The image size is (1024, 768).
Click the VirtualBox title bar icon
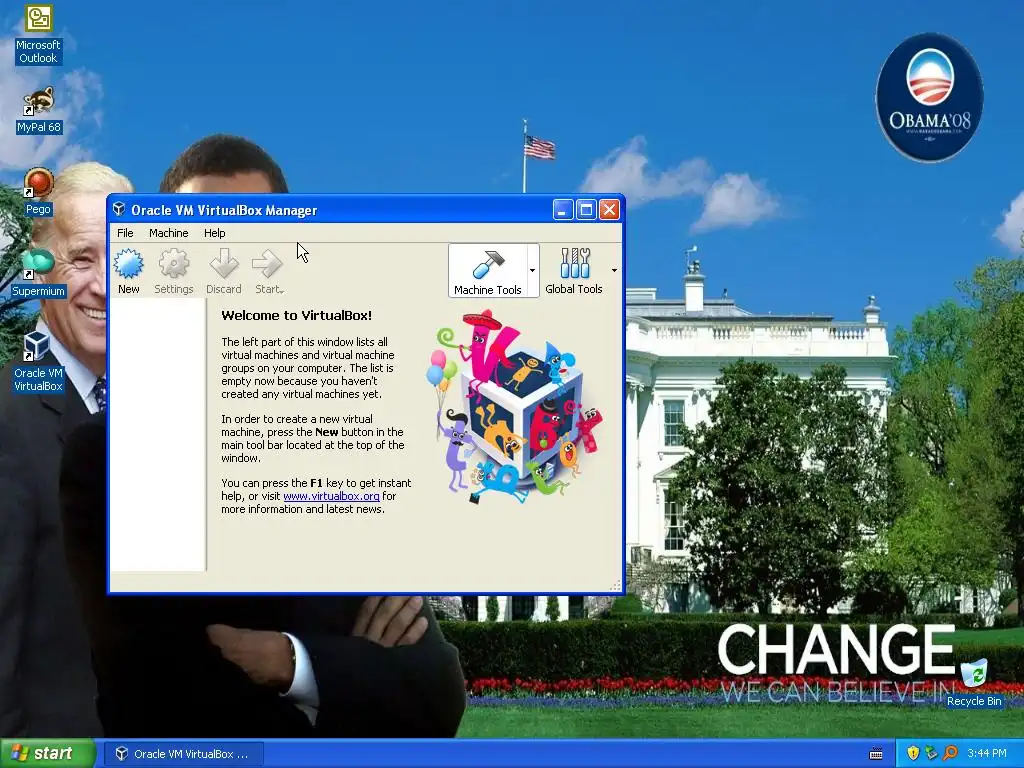[x=119, y=210]
